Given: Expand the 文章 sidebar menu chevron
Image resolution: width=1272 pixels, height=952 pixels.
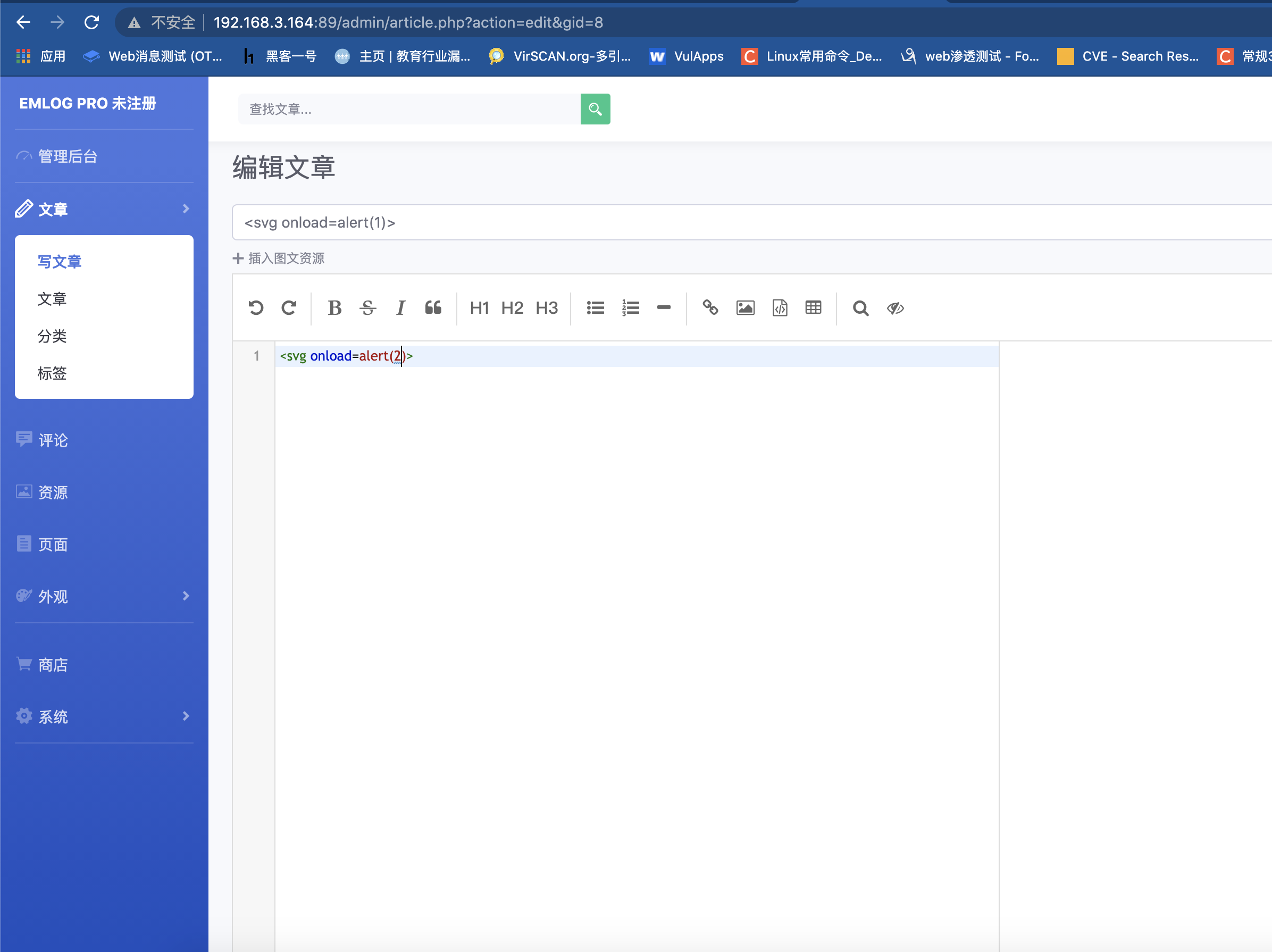Looking at the screenshot, I should tap(186, 209).
